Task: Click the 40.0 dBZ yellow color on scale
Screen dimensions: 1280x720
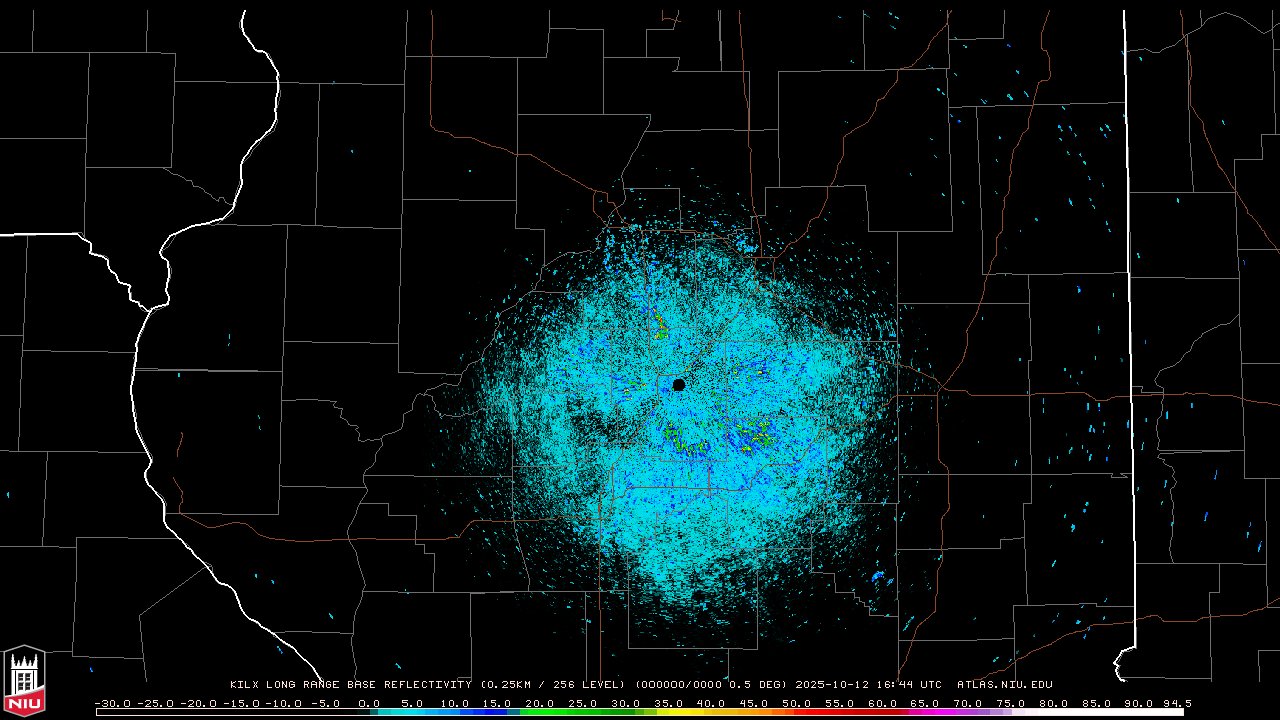Action: [x=711, y=712]
